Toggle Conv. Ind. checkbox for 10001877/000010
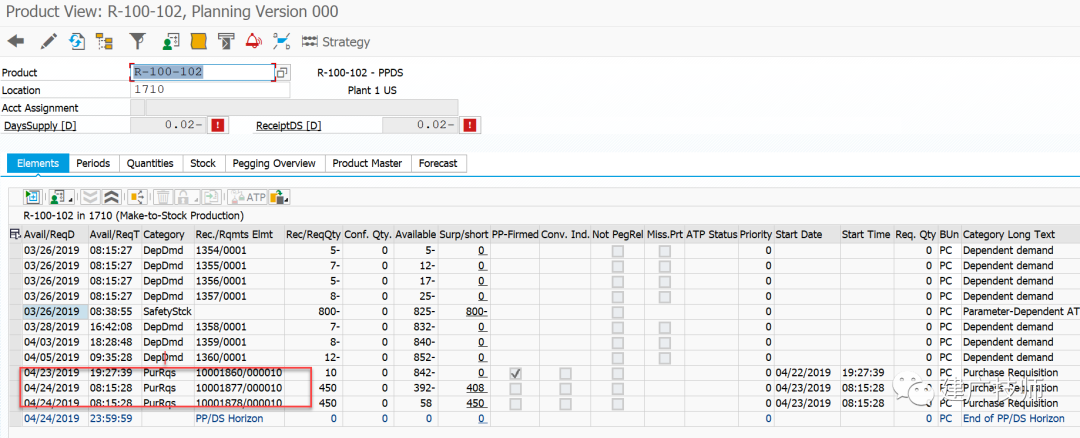 (565, 388)
